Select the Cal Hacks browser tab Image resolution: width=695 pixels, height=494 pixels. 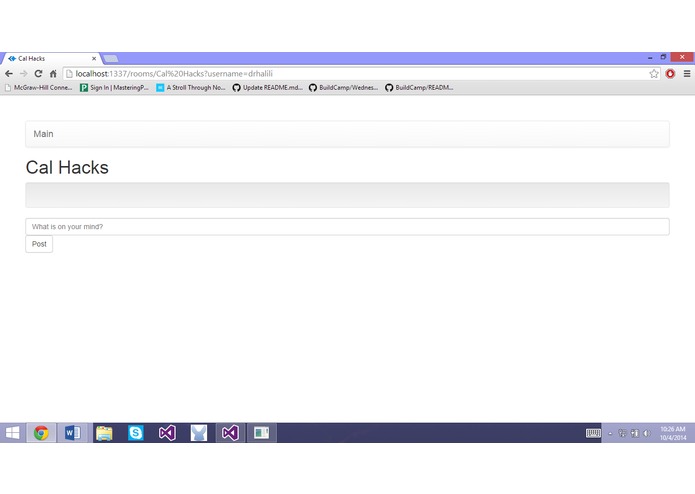point(51,58)
